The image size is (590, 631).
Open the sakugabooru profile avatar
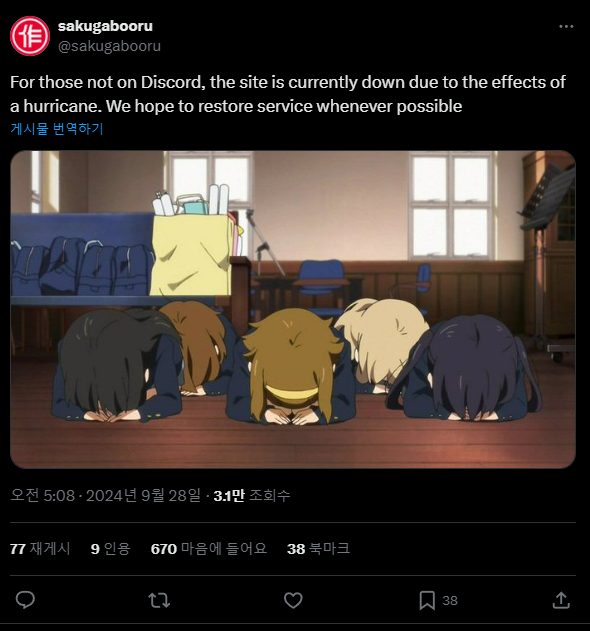tap(30, 36)
